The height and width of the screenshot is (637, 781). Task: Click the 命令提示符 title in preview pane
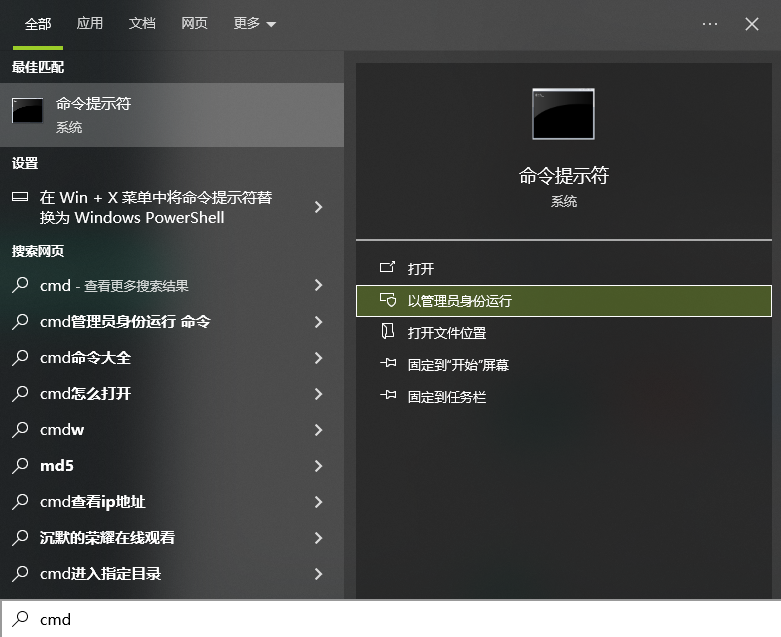tap(563, 175)
